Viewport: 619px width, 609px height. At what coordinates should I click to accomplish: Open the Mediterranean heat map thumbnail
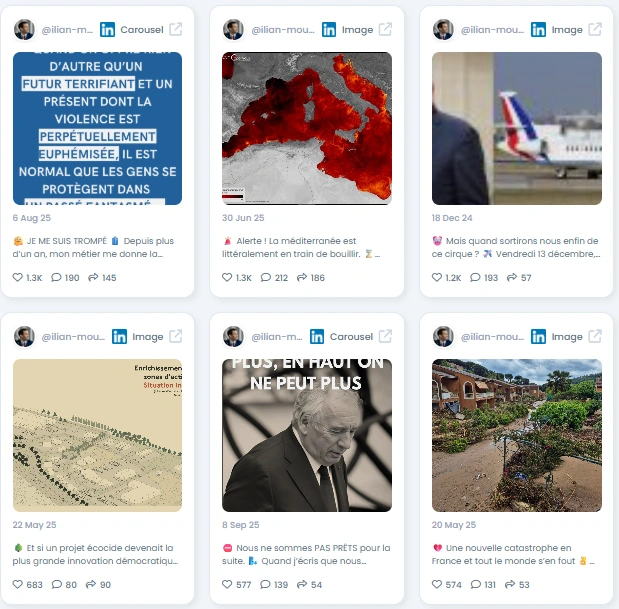point(307,128)
